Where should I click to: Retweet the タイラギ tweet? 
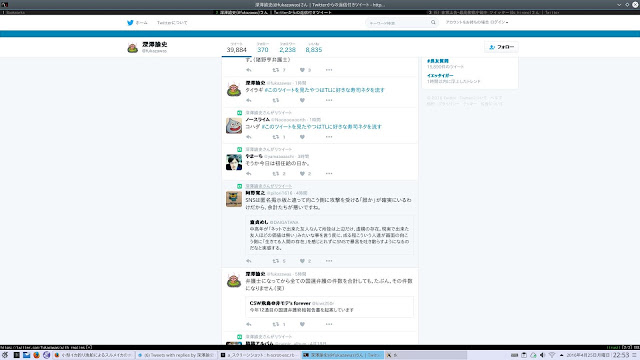tap(276, 100)
